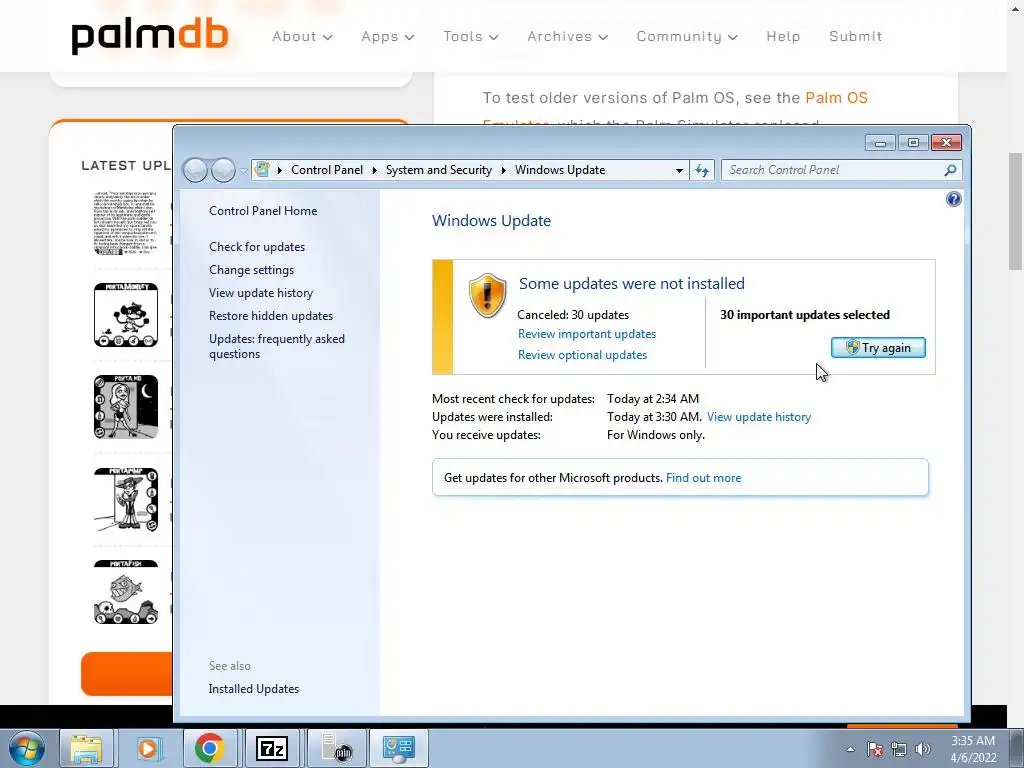Click Restore hidden updates
Screen dimensions: 1024x768
[x=271, y=315]
